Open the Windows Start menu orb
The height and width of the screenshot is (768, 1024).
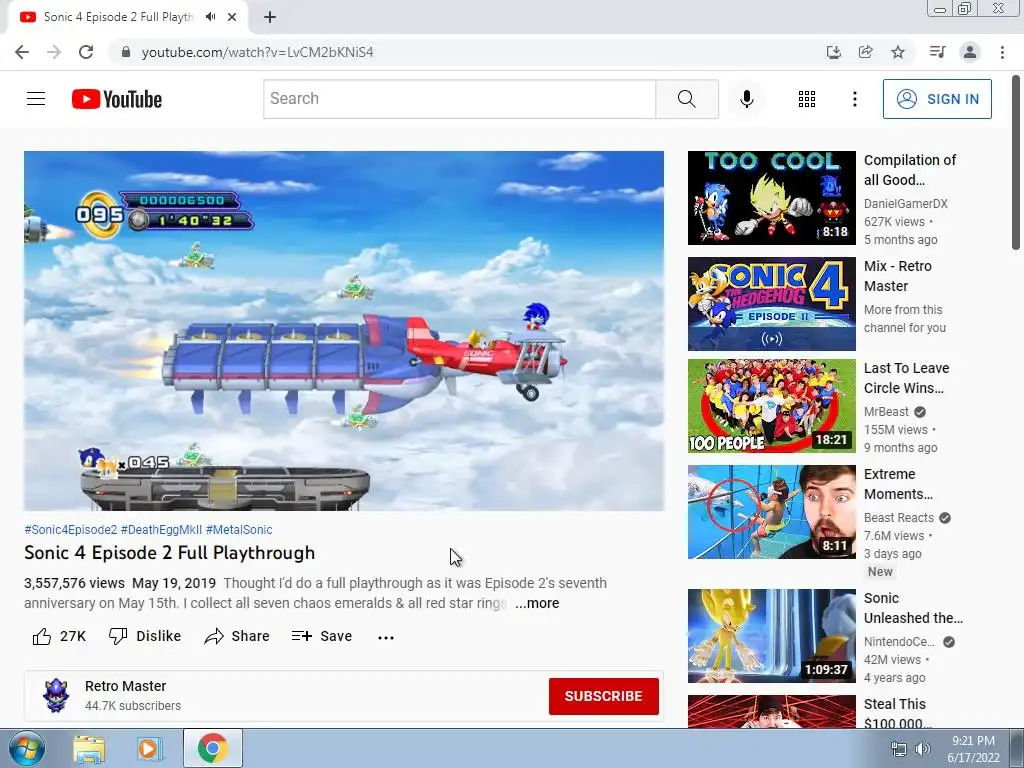(x=25, y=748)
